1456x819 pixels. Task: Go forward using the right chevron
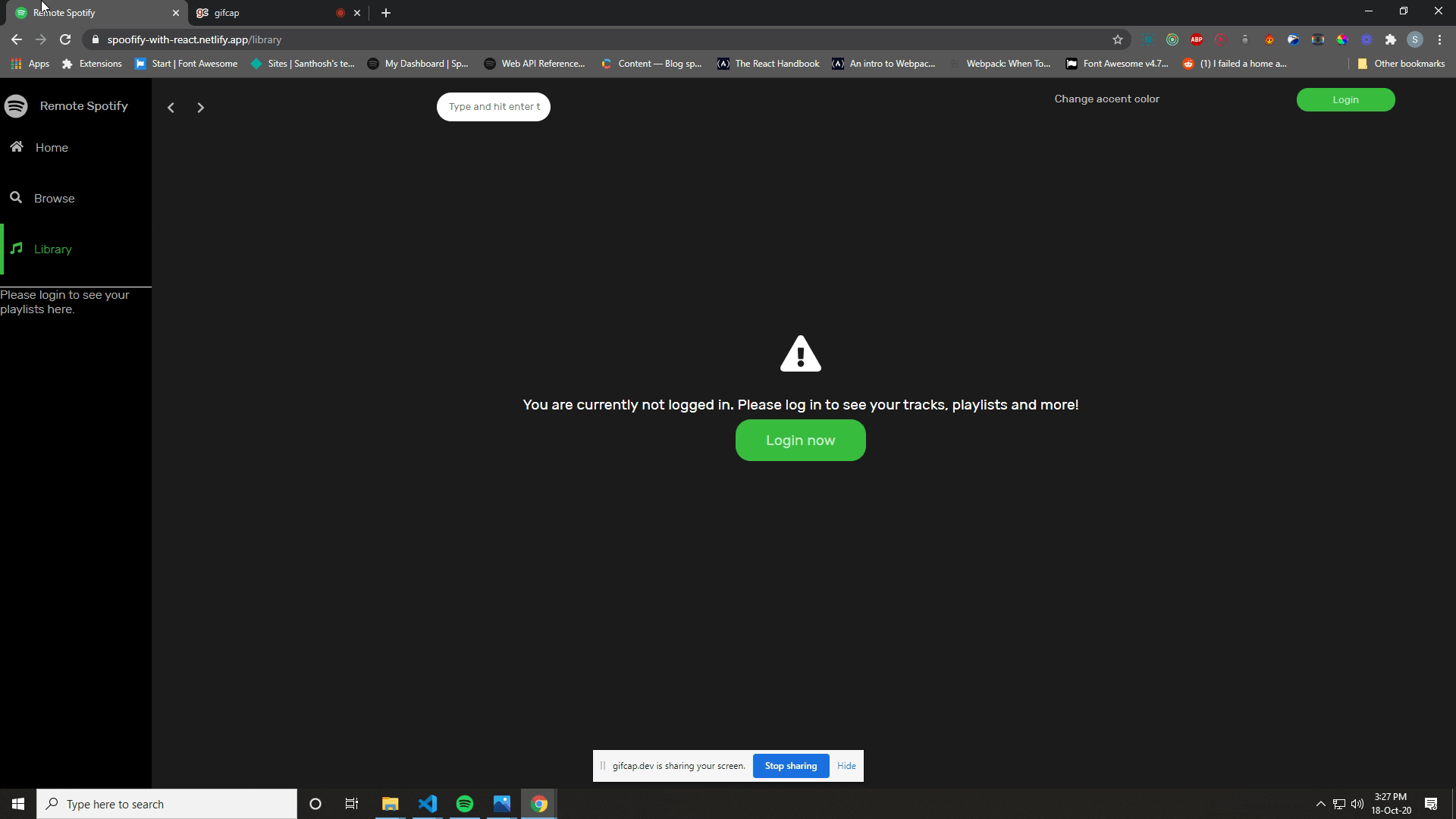pos(200,108)
